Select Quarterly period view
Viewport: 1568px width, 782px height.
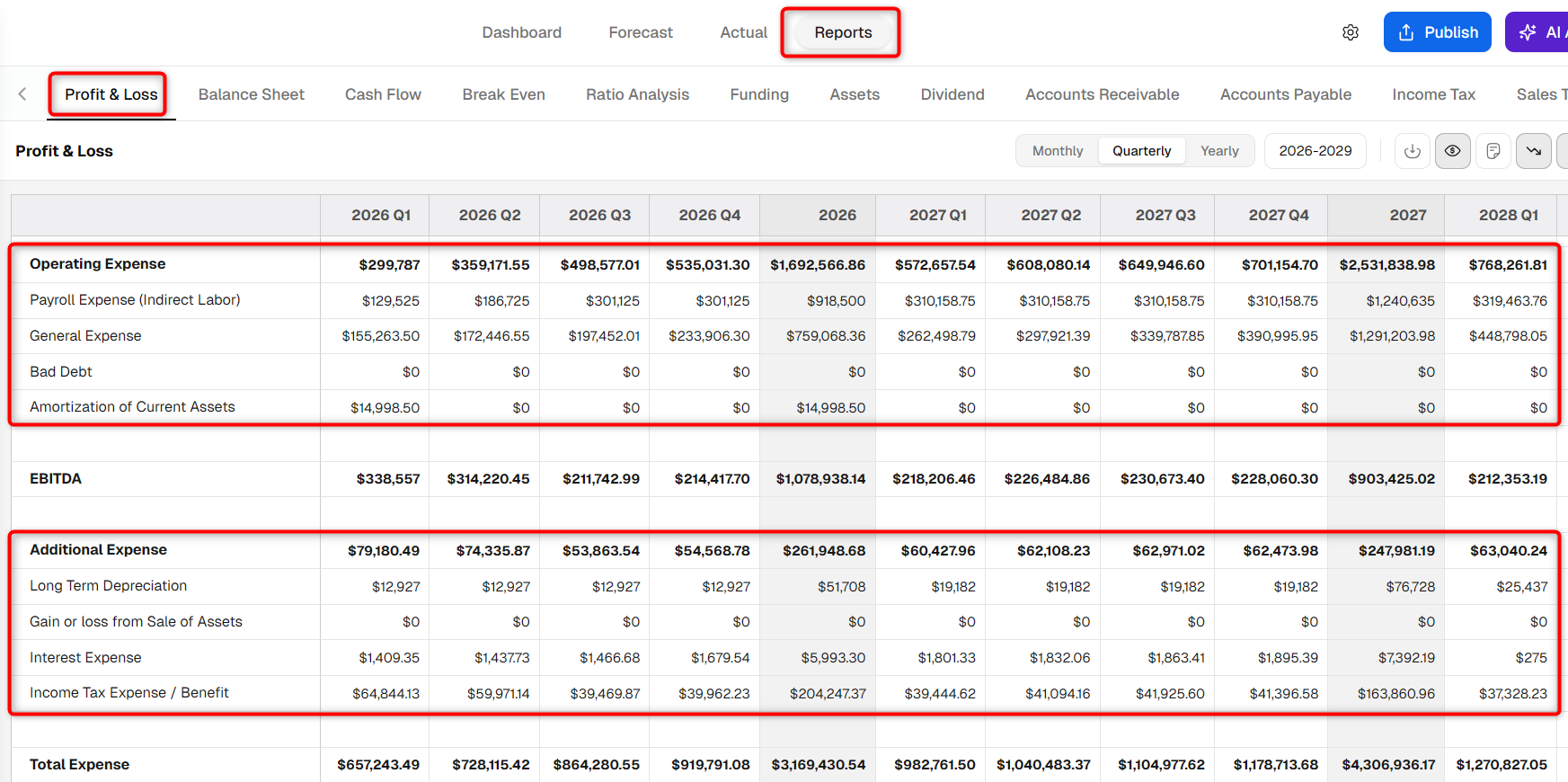pos(1141,151)
